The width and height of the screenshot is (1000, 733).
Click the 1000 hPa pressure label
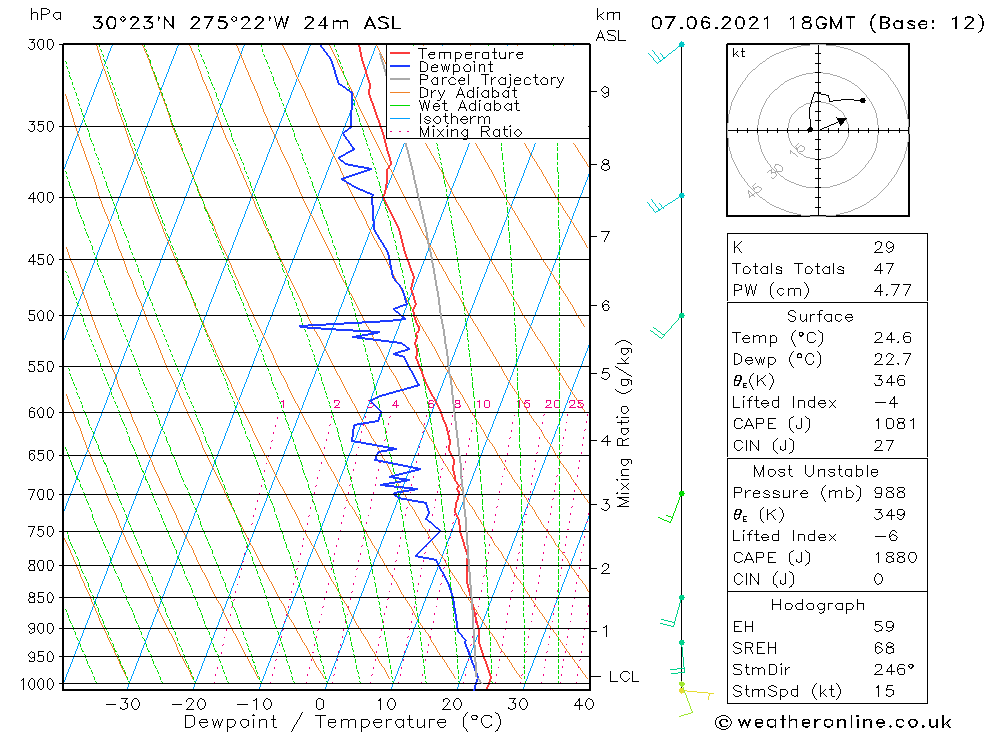(x=38, y=685)
